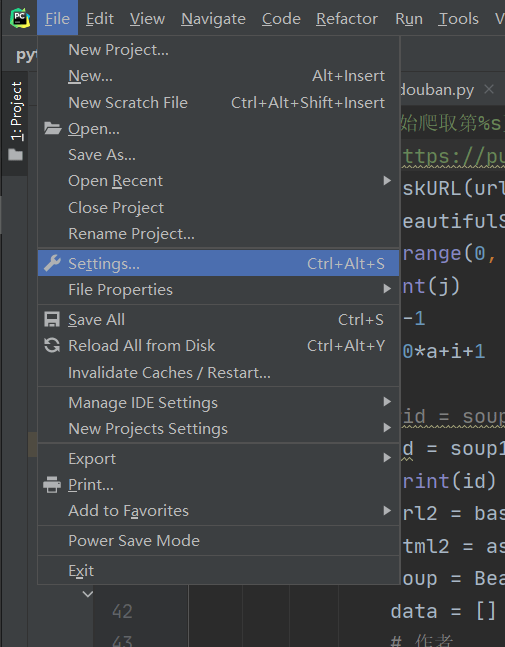Open the View menu

point(147,18)
